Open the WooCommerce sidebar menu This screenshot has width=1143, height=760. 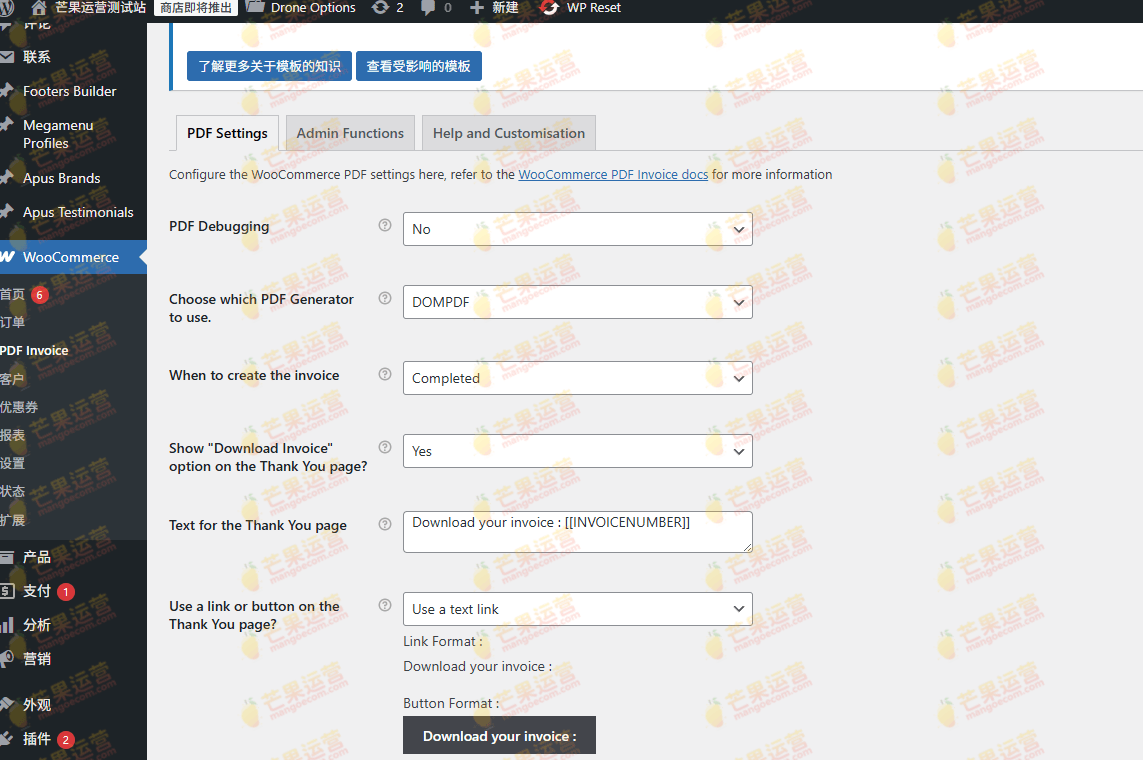(x=73, y=257)
